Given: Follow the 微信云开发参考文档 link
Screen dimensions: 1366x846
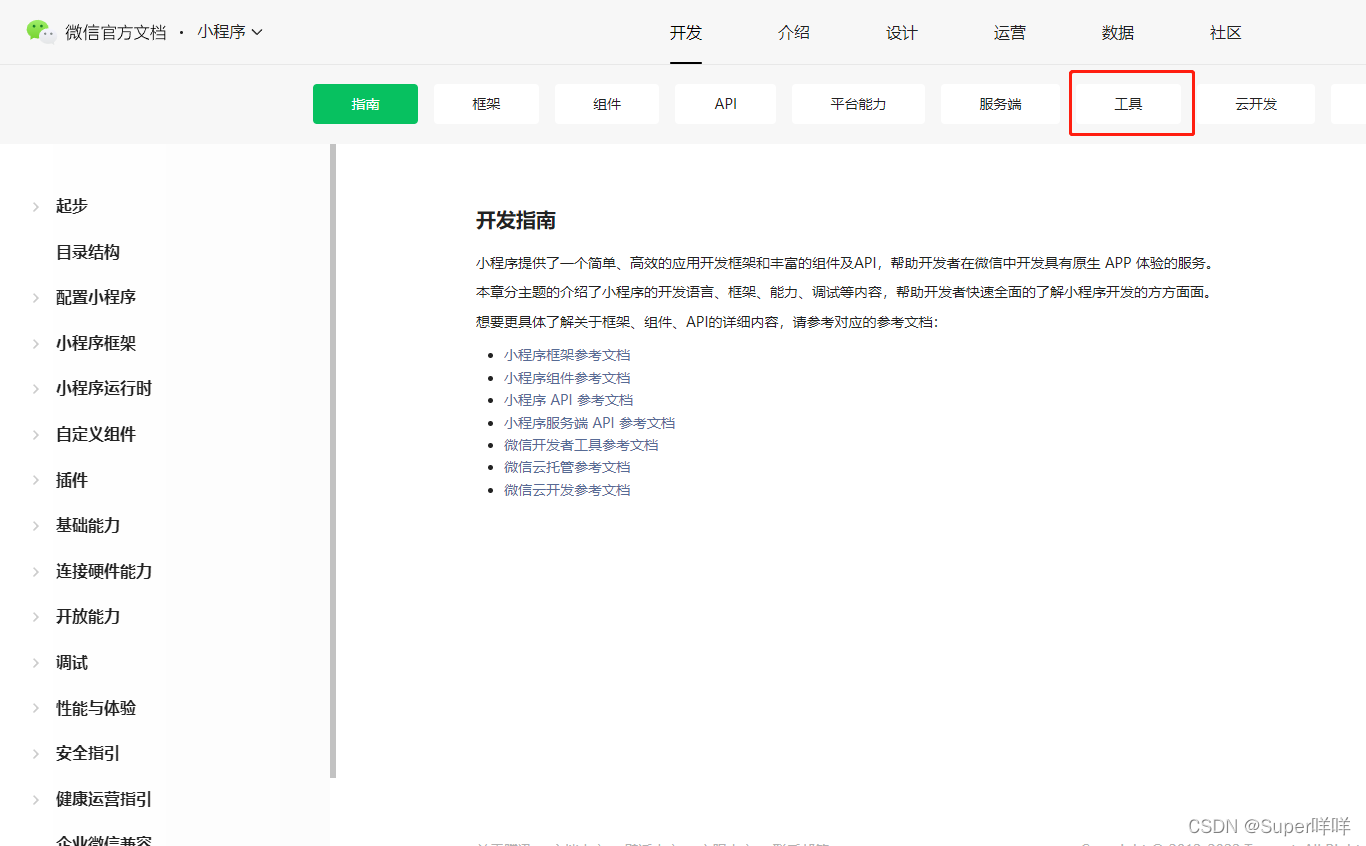Looking at the screenshot, I should tap(567, 490).
